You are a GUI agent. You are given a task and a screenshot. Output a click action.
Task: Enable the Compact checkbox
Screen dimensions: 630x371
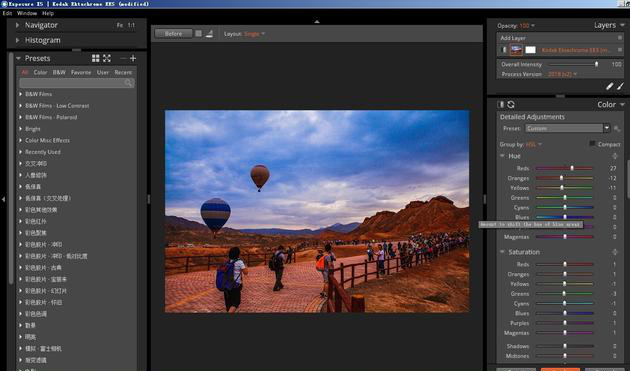(592, 143)
